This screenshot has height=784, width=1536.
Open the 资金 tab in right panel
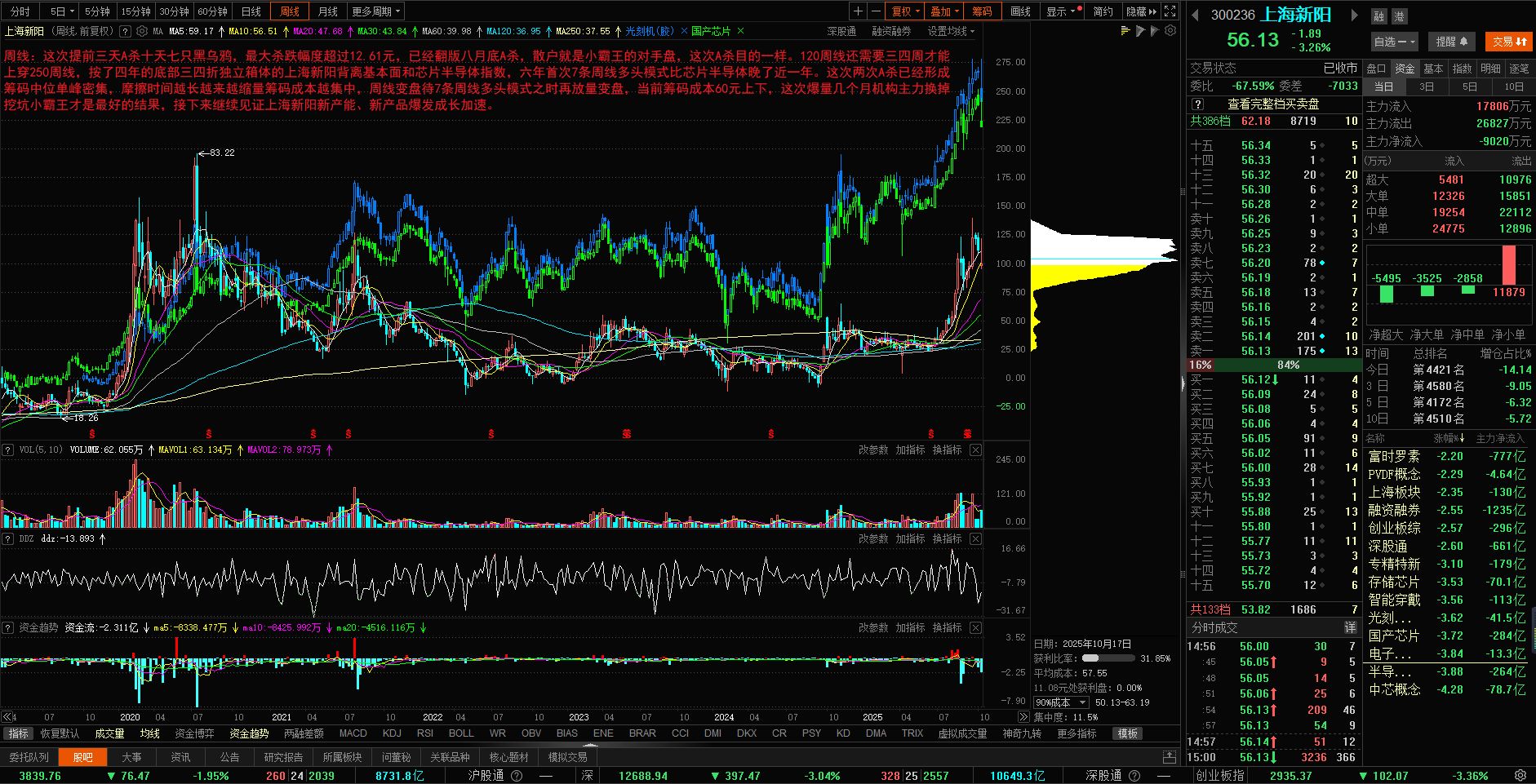(x=1405, y=69)
